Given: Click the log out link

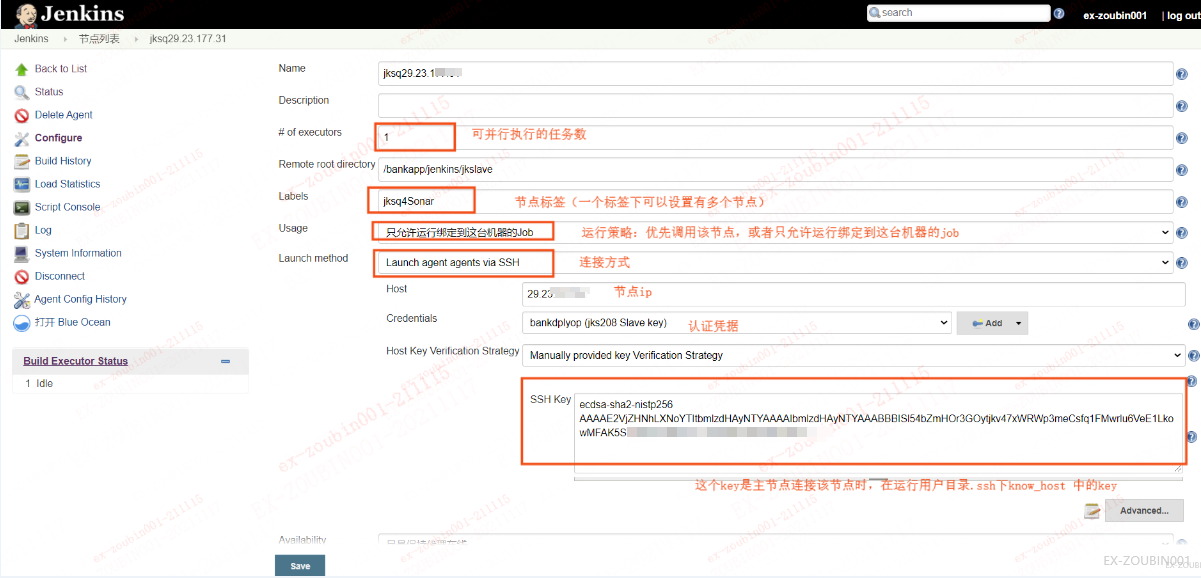Looking at the screenshot, I should [x=1183, y=15].
